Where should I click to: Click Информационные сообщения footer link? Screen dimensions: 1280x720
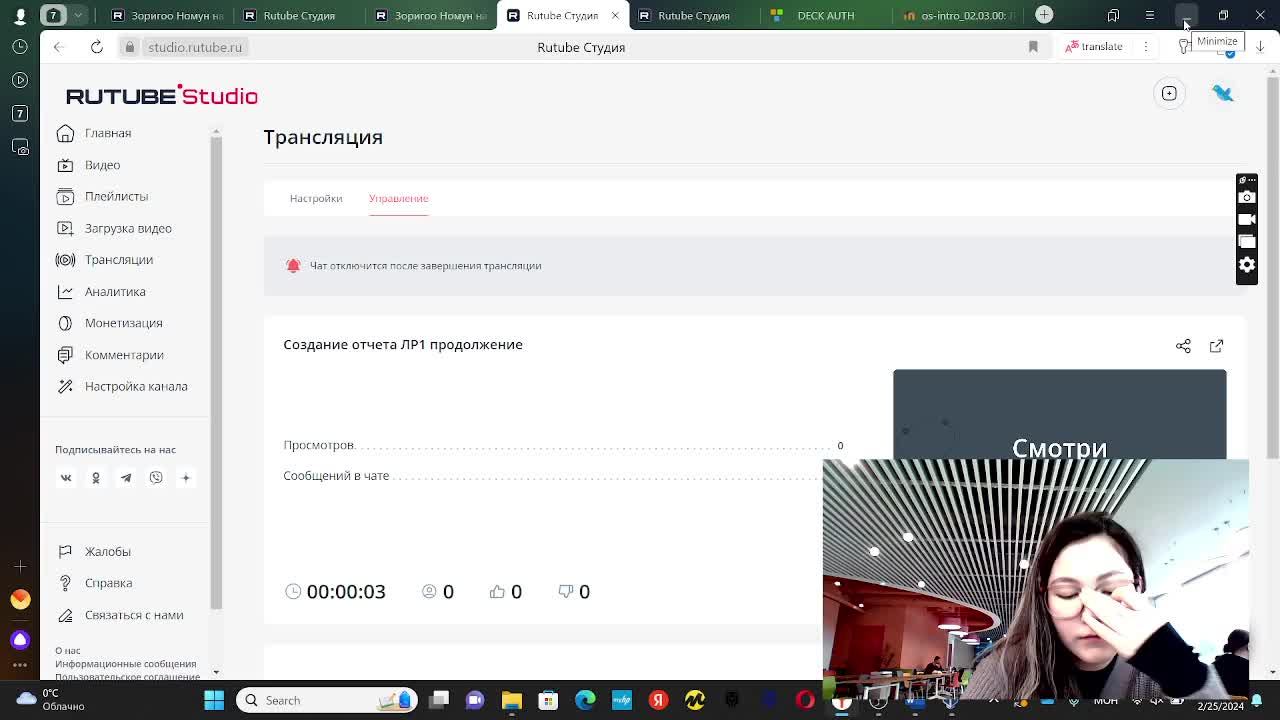coord(126,664)
